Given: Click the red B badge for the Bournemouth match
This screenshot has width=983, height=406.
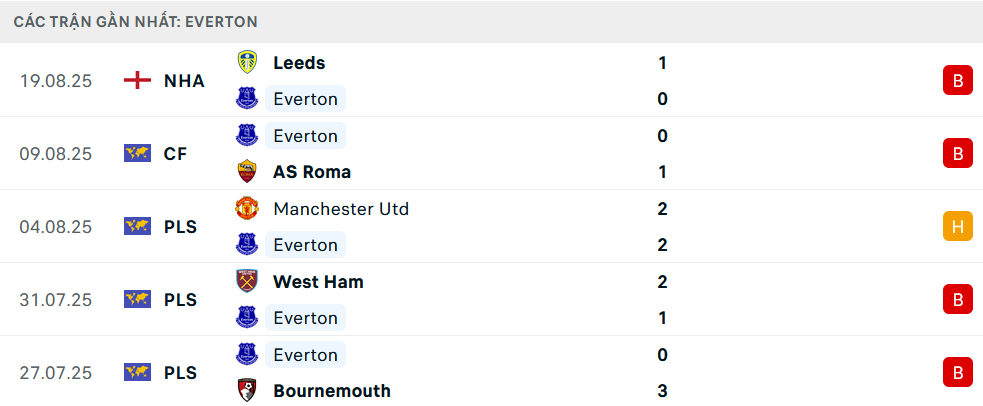Looking at the screenshot, I should pos(957,373).
